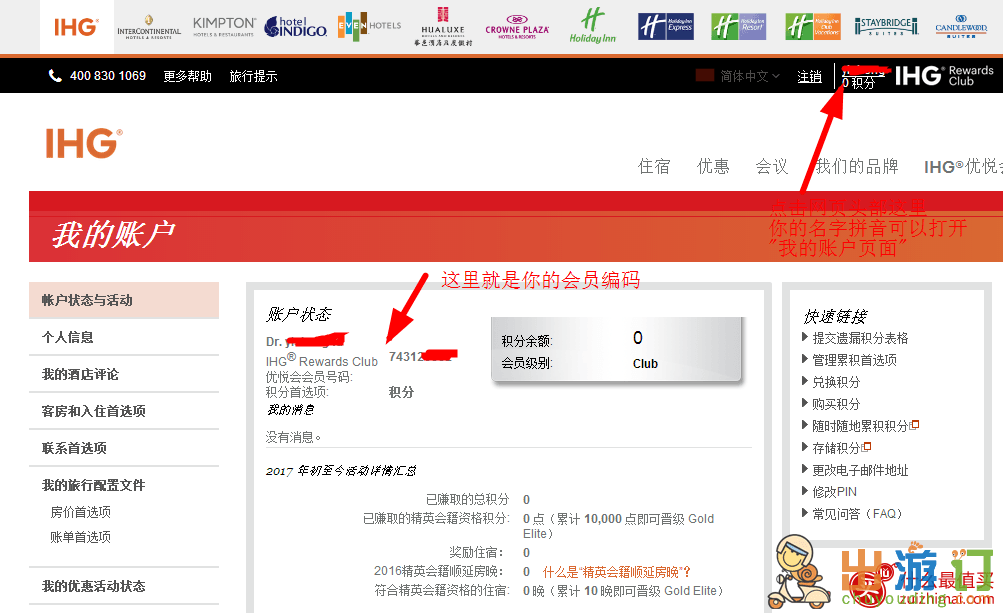The width and height of the screenshot is (1003, 613).
Task: Open the IHG brand logo tab
Action: (x=77, y=27)
